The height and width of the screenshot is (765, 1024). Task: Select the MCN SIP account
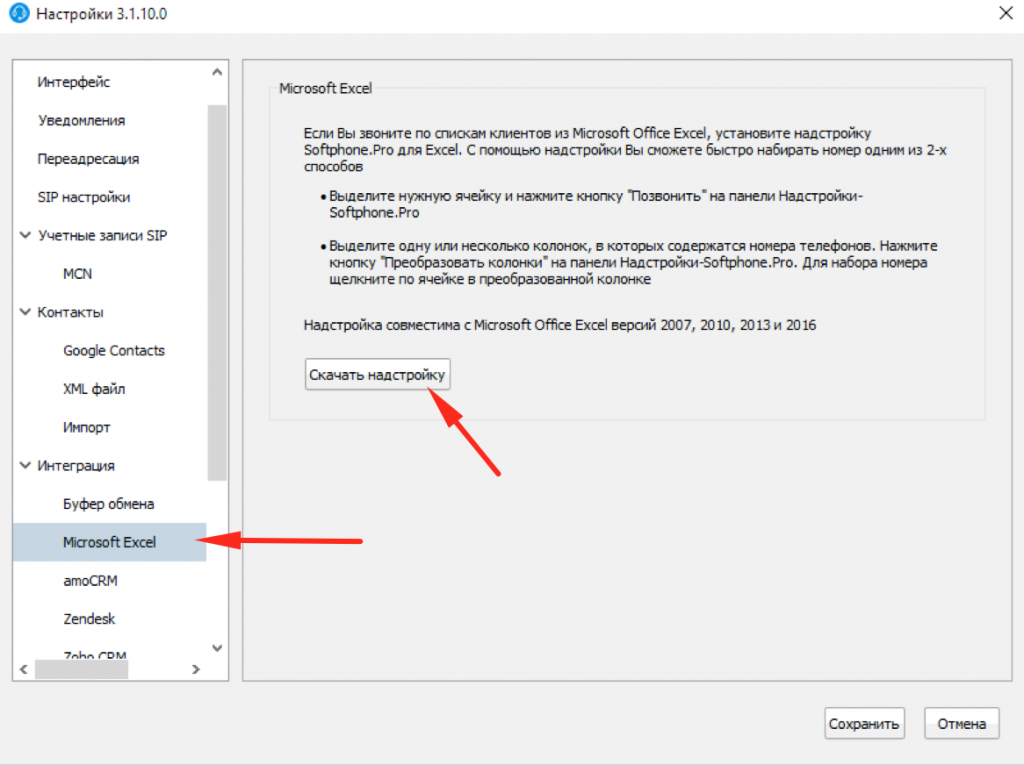(78, 274)
